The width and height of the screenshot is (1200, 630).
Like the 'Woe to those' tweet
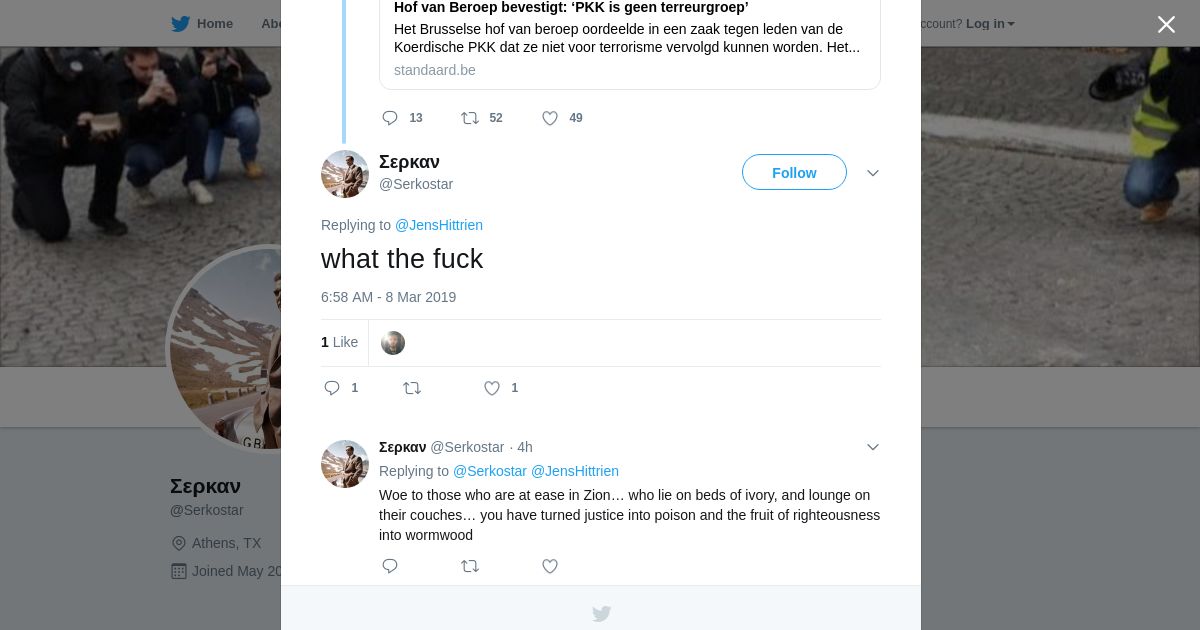click(550, 566)
